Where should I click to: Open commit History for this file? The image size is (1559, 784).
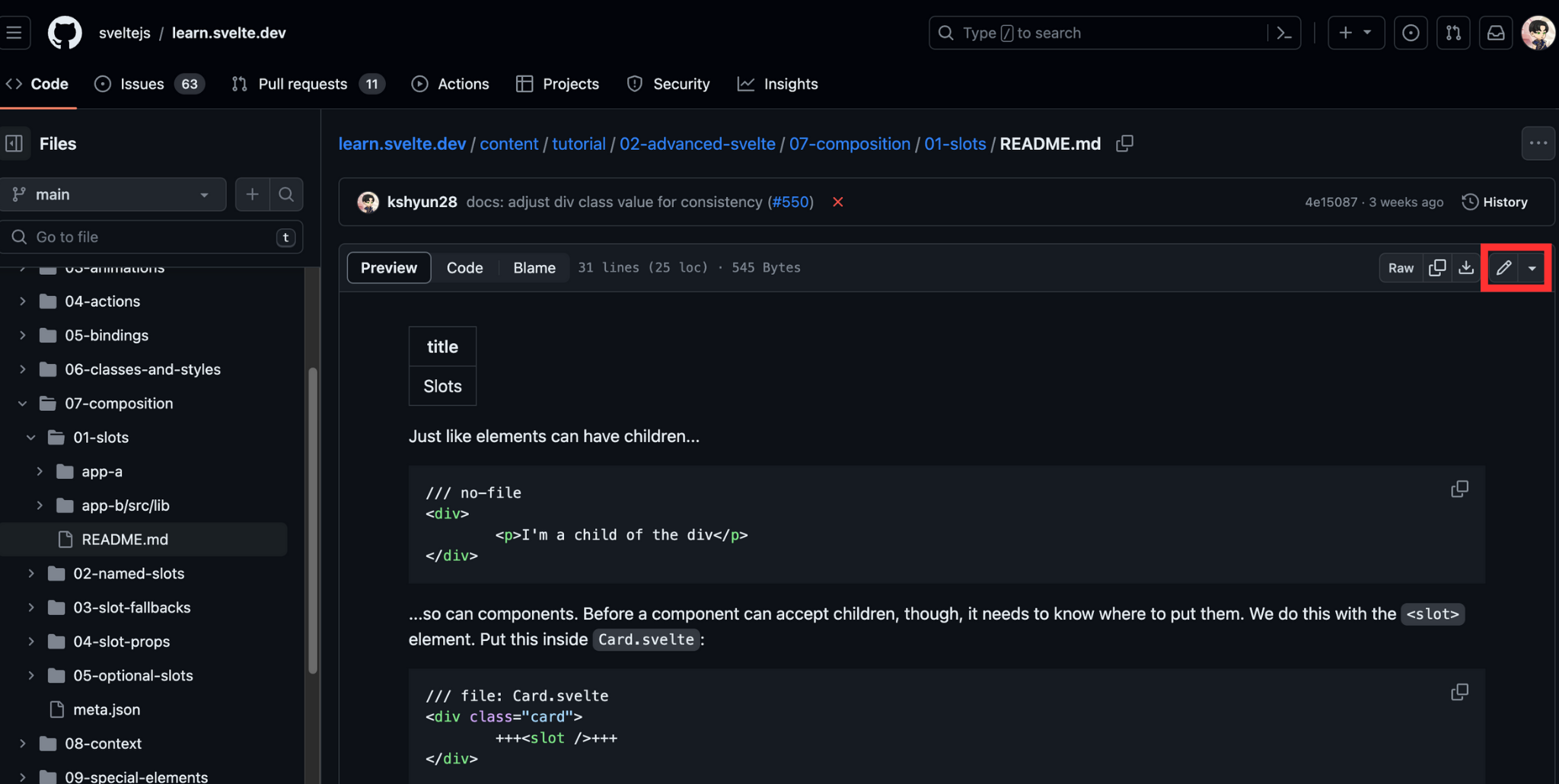point(1495,202)
